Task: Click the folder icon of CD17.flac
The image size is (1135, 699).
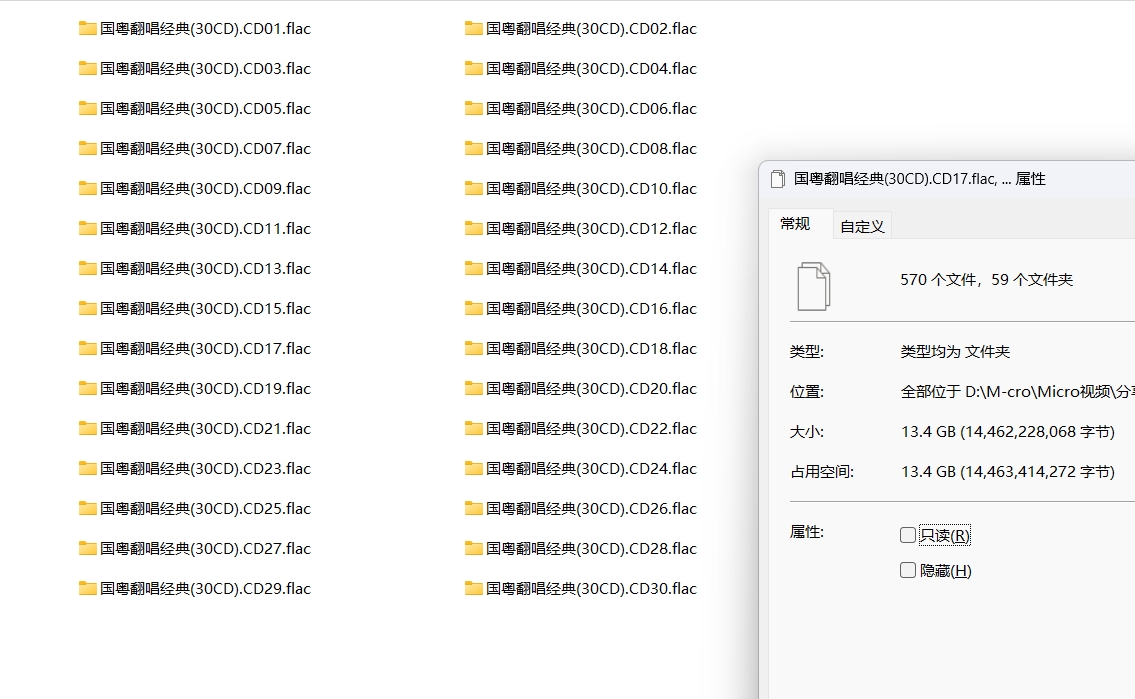Action: [88, 349]
